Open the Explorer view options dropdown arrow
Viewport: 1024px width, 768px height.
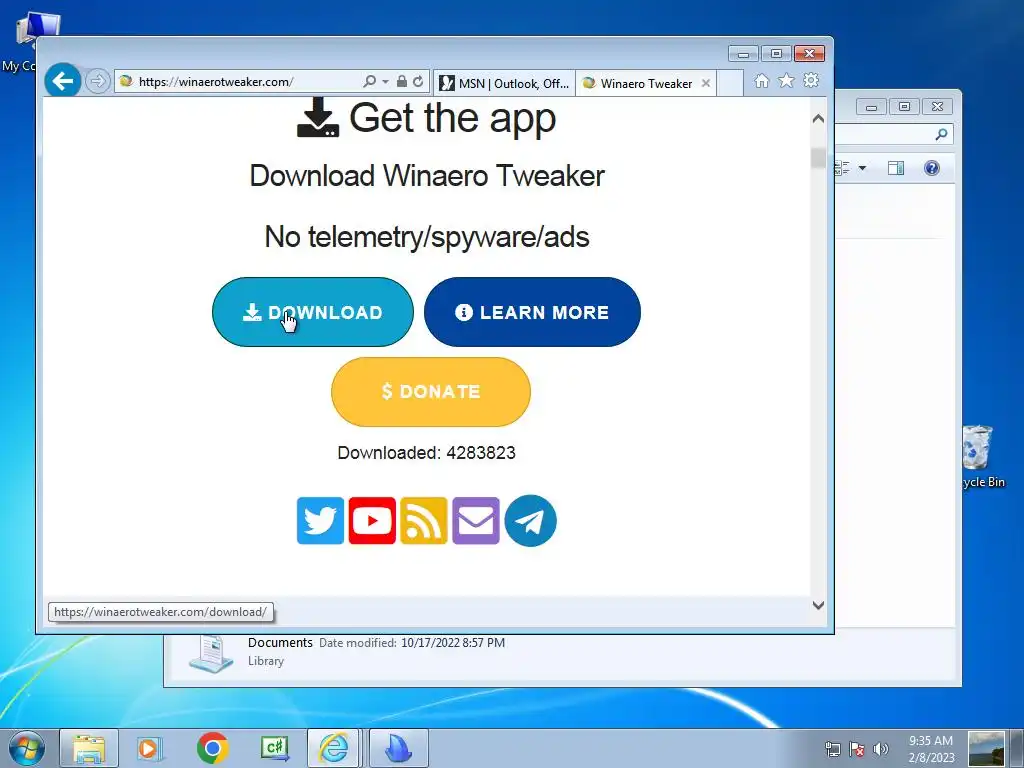[x=862, y=168]
